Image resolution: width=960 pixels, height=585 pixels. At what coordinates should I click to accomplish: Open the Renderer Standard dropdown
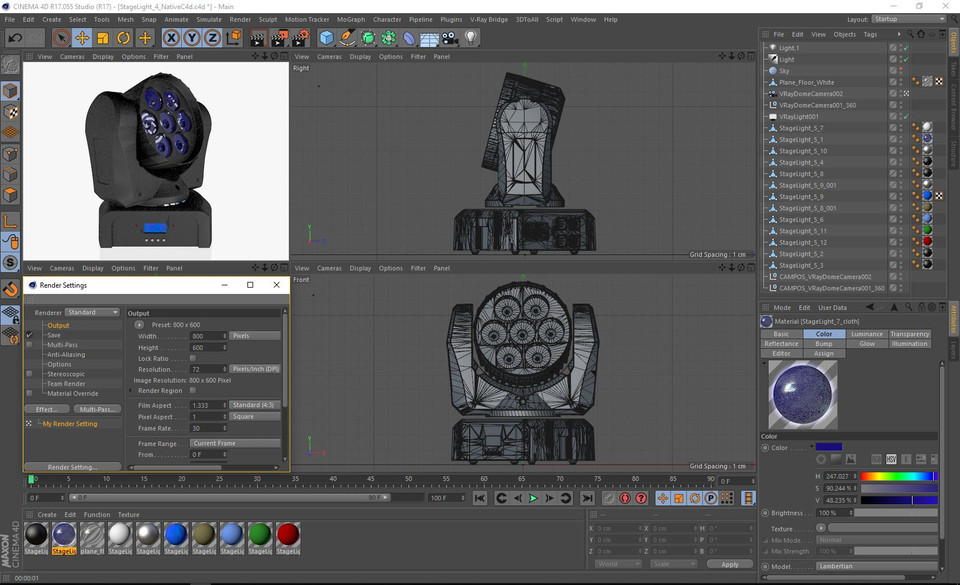[x=92, y=311]
